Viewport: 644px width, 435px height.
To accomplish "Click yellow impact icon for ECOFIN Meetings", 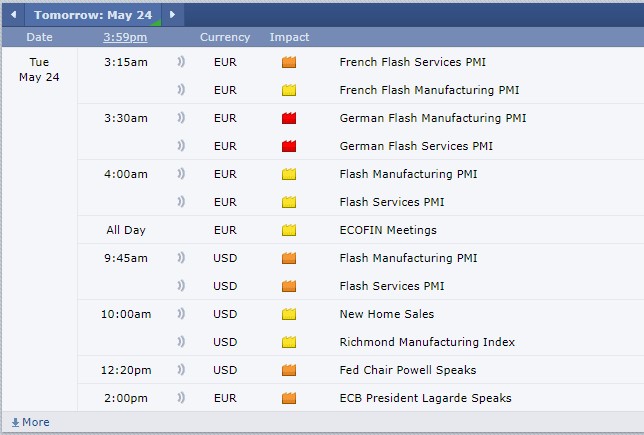I will (x=289, y=230).
